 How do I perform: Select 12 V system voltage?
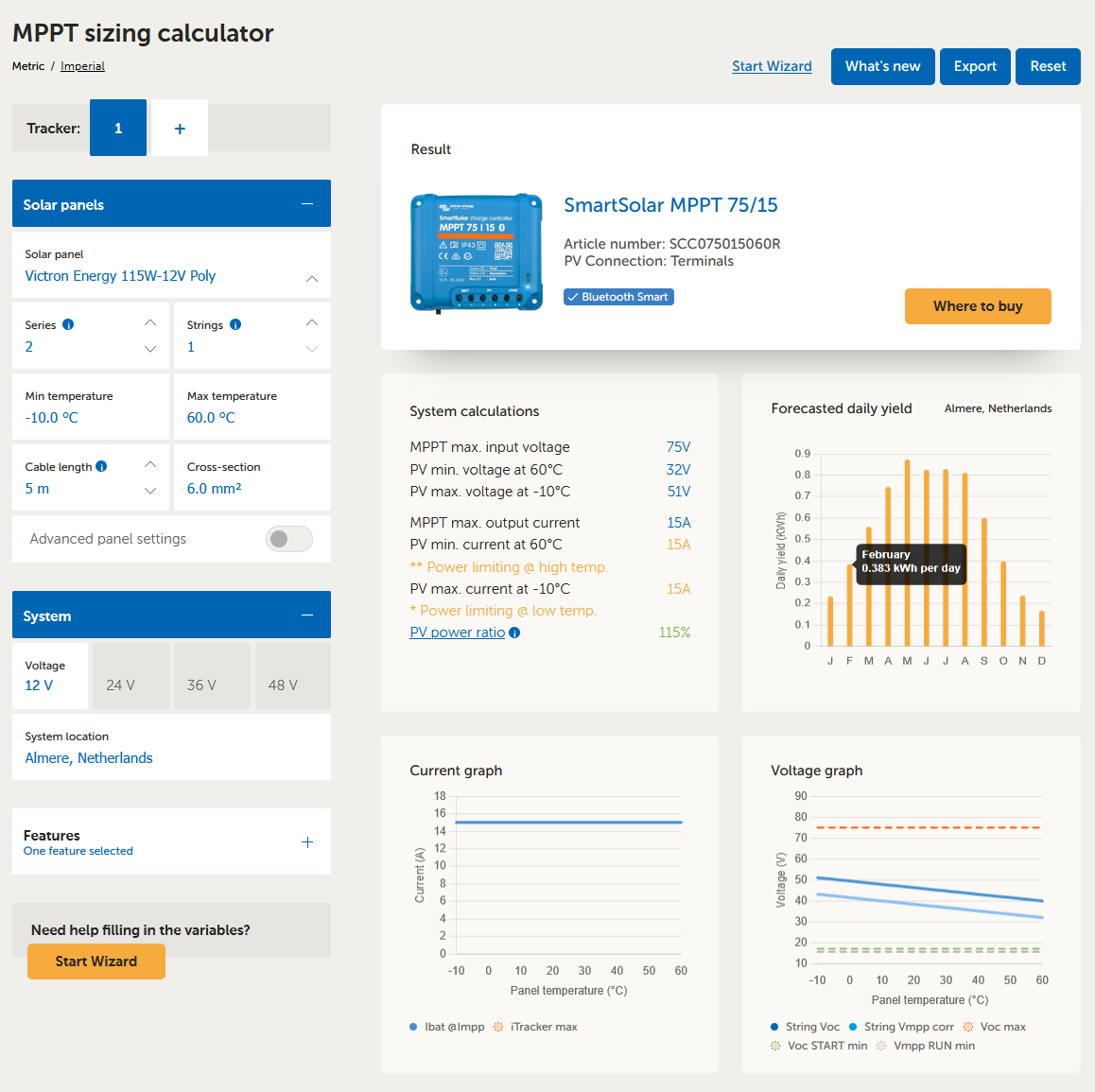(50, 676)
